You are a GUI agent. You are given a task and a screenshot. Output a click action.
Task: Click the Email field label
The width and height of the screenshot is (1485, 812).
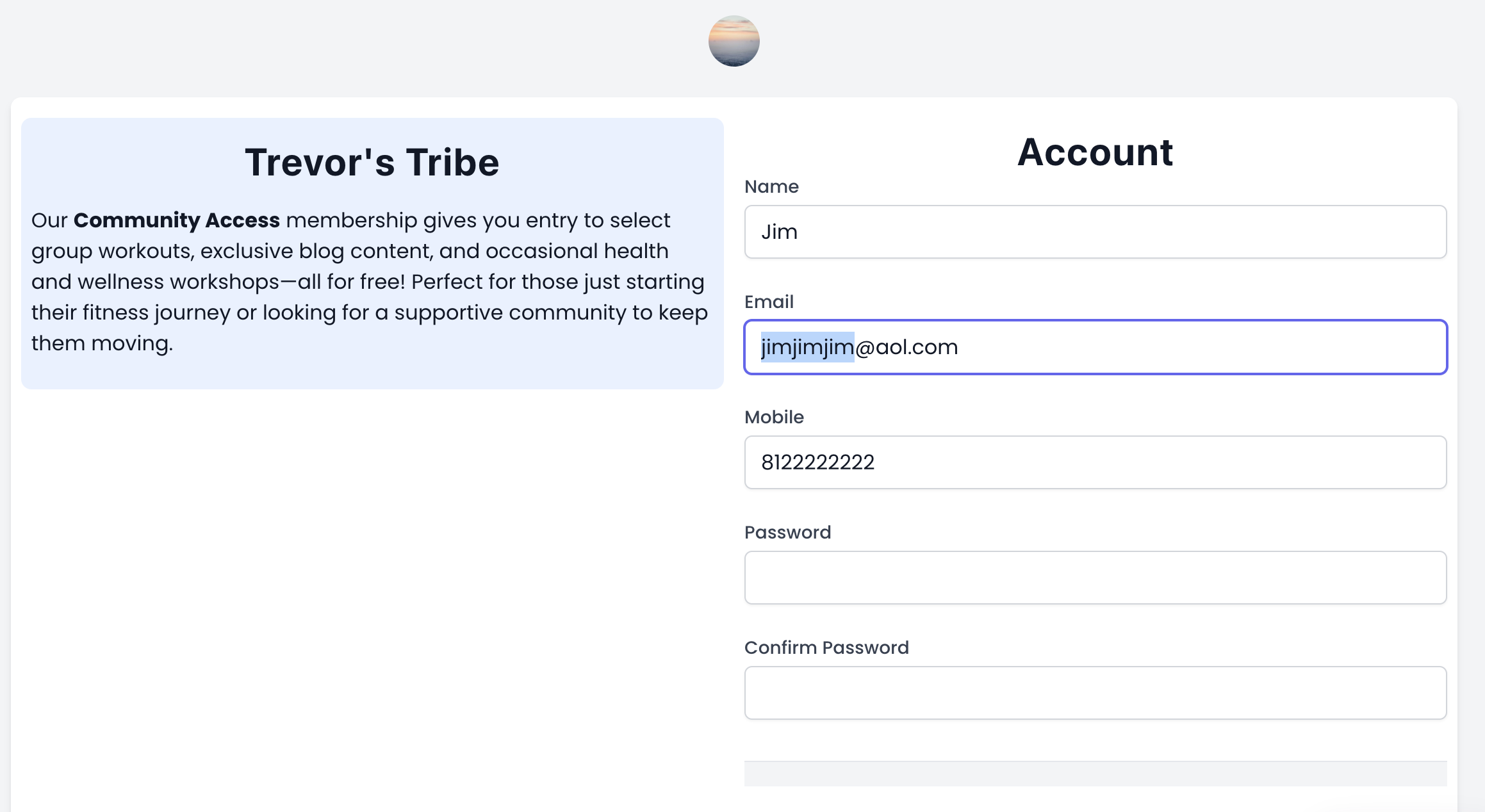pos(769,302)
